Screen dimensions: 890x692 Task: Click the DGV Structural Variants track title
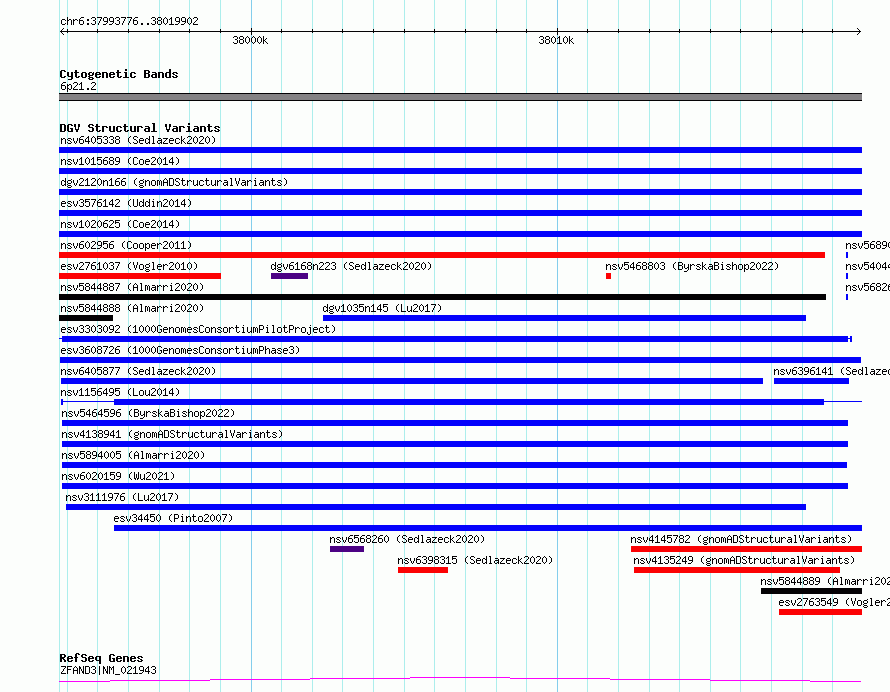click(140, 128)
